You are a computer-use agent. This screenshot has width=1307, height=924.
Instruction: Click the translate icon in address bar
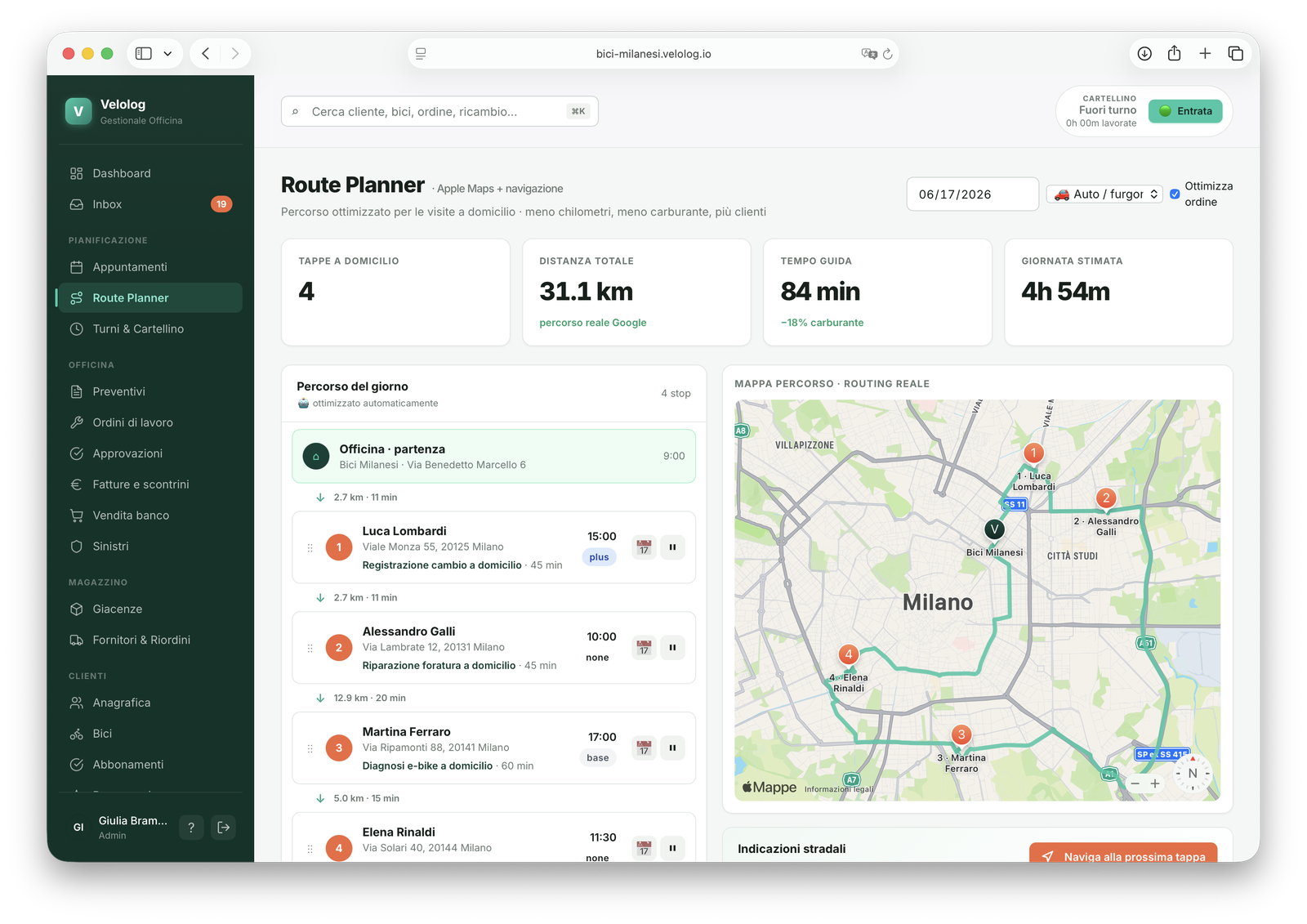point(869,54)
